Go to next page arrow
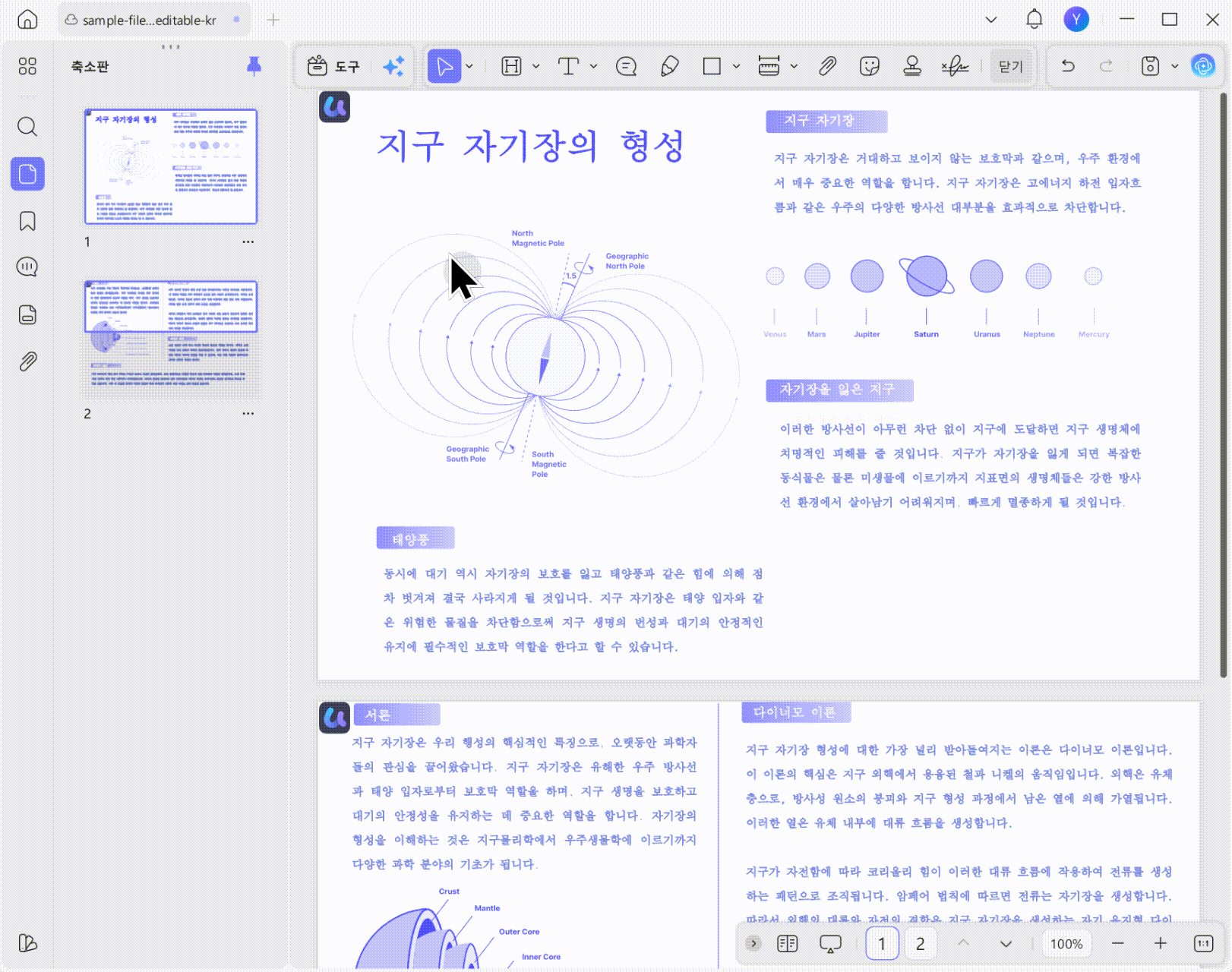The image size is (1232, 972). (1006, 944)
